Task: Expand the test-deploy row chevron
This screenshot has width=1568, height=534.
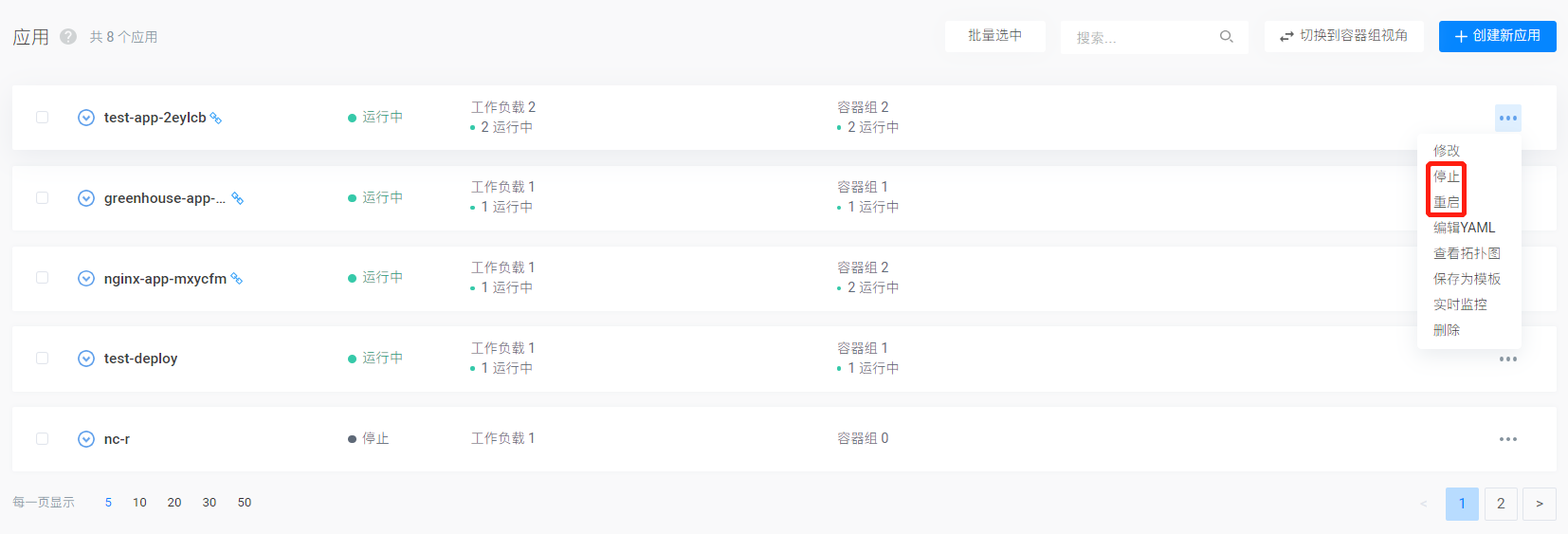Action: point(86,359)
